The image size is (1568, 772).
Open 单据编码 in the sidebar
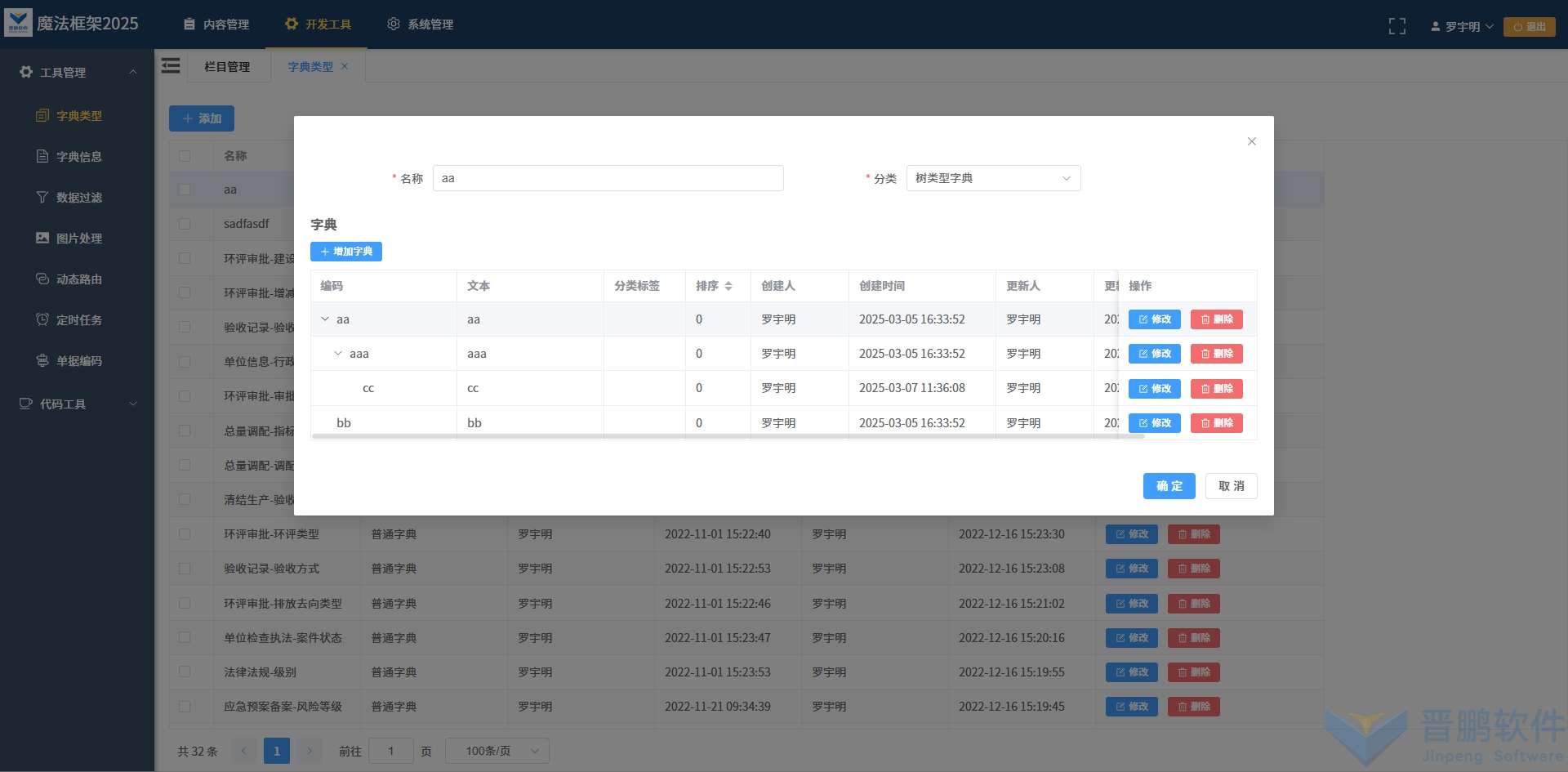[77, 361]
